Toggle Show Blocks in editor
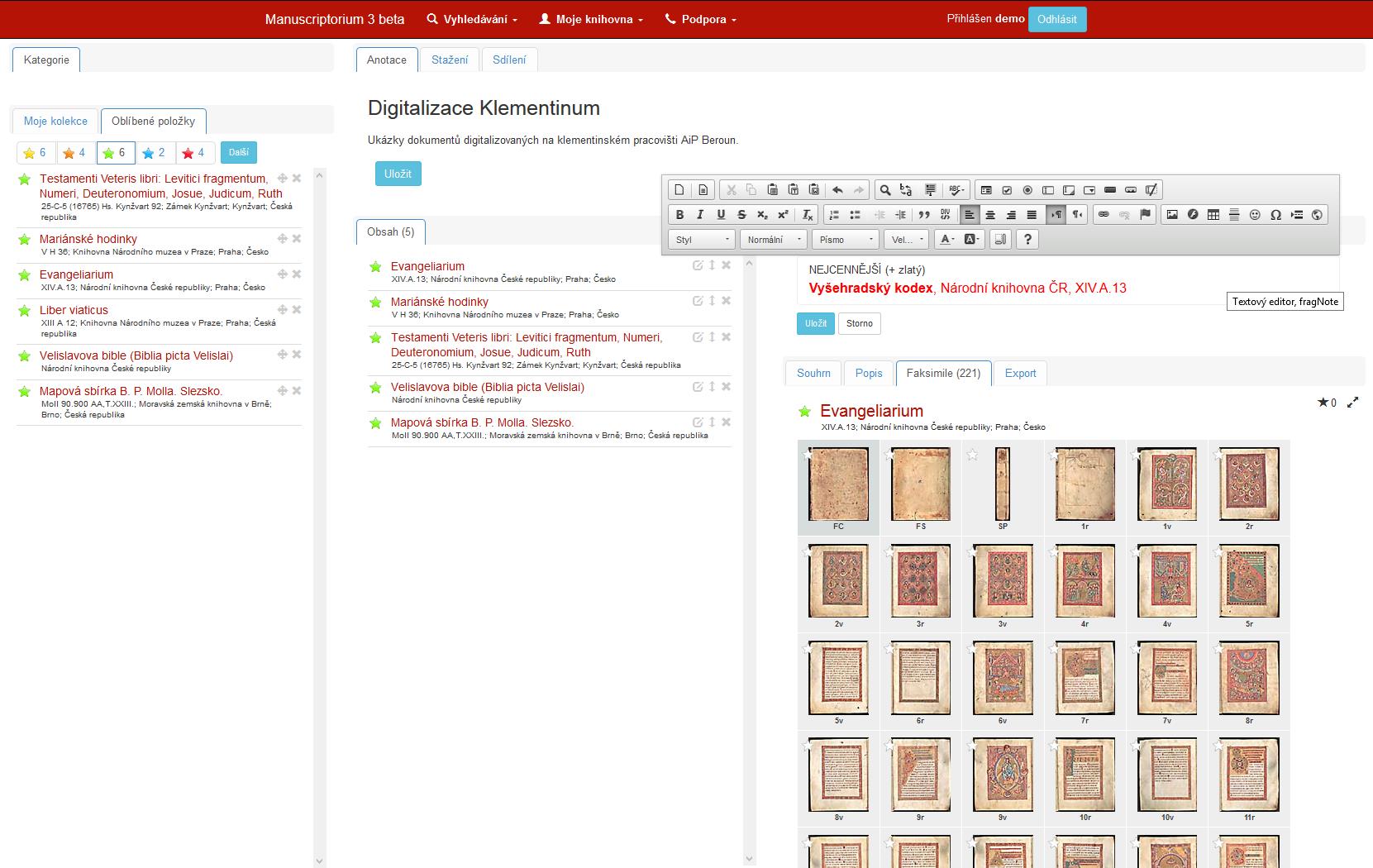This screenshot has height=868, width=1373. (x=1000, y=239)
